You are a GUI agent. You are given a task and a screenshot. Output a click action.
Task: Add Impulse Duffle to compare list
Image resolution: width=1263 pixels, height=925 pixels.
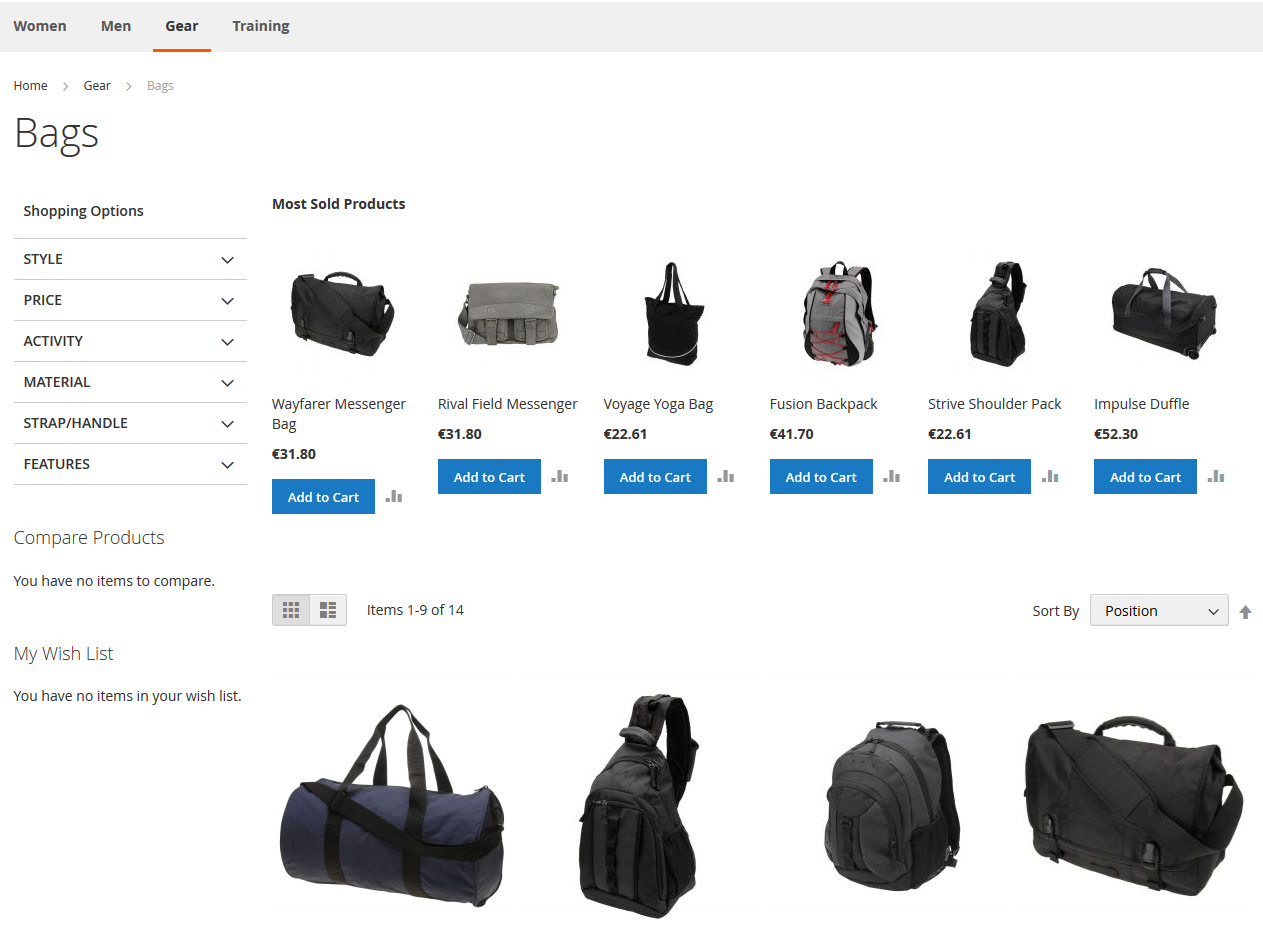click(x=1216, y=476)
